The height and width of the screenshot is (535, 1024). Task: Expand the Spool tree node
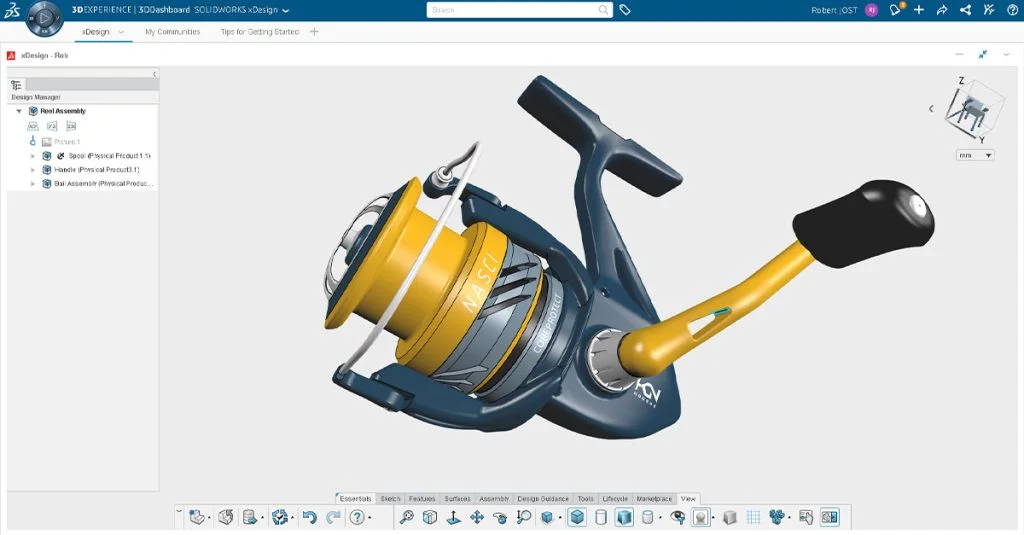(33, 156)
